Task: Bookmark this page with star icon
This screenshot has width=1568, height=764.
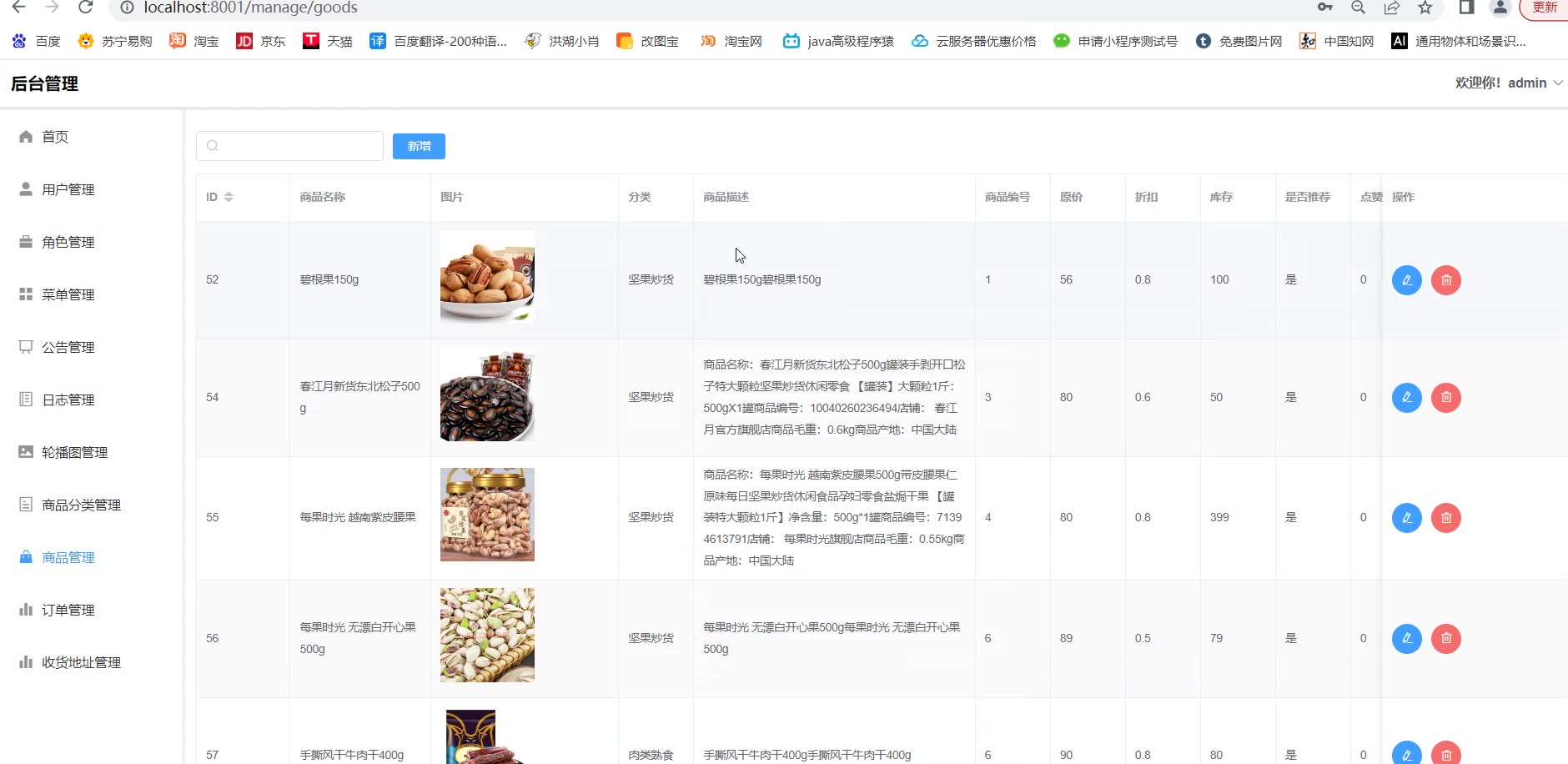Action: point(1425,8)
